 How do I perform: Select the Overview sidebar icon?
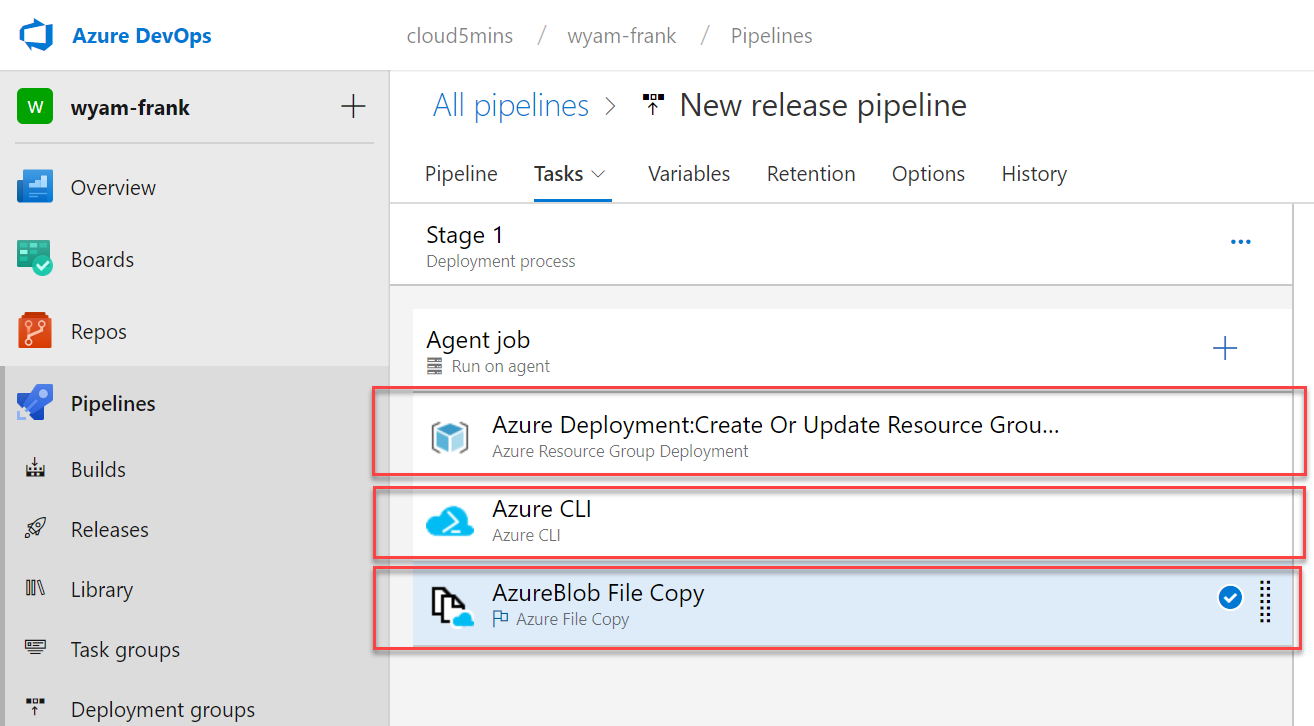point(35,187)
